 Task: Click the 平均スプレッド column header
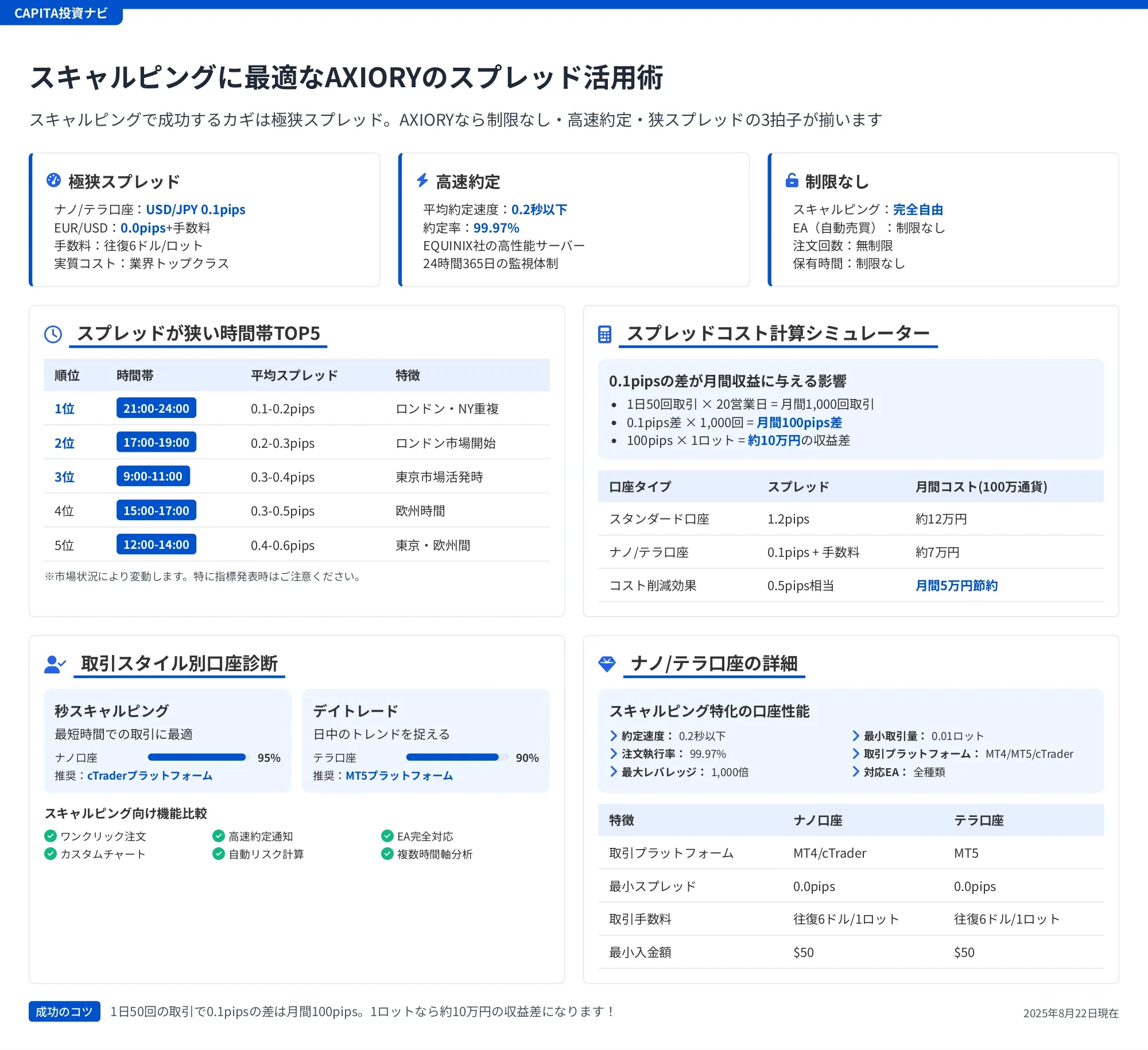click(294, 375)
